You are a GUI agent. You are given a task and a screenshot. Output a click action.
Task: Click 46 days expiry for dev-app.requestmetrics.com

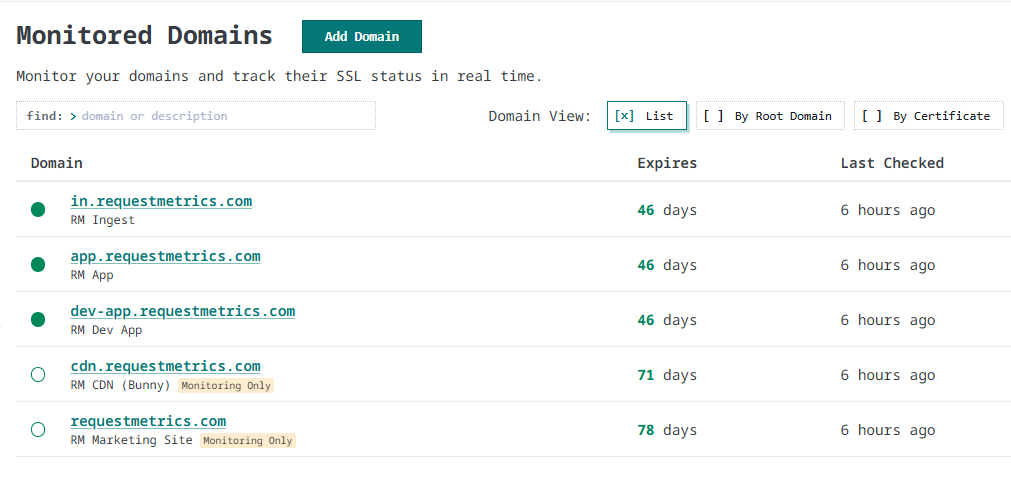(x=667, y=320)
